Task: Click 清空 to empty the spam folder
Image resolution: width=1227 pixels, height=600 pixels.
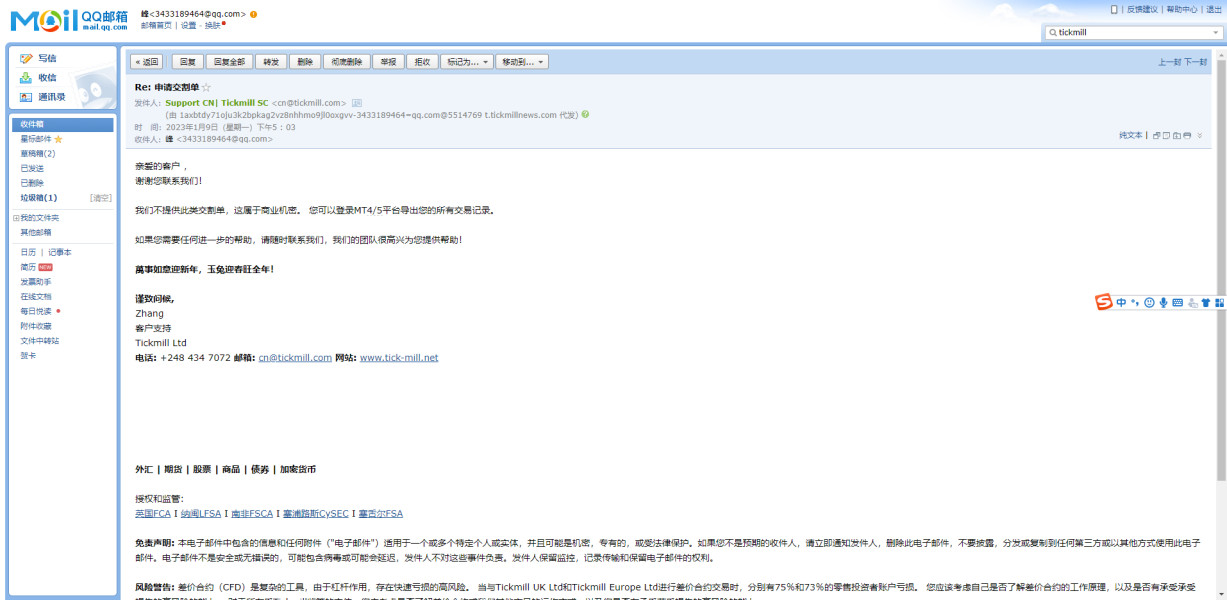Action: (100, 198)
